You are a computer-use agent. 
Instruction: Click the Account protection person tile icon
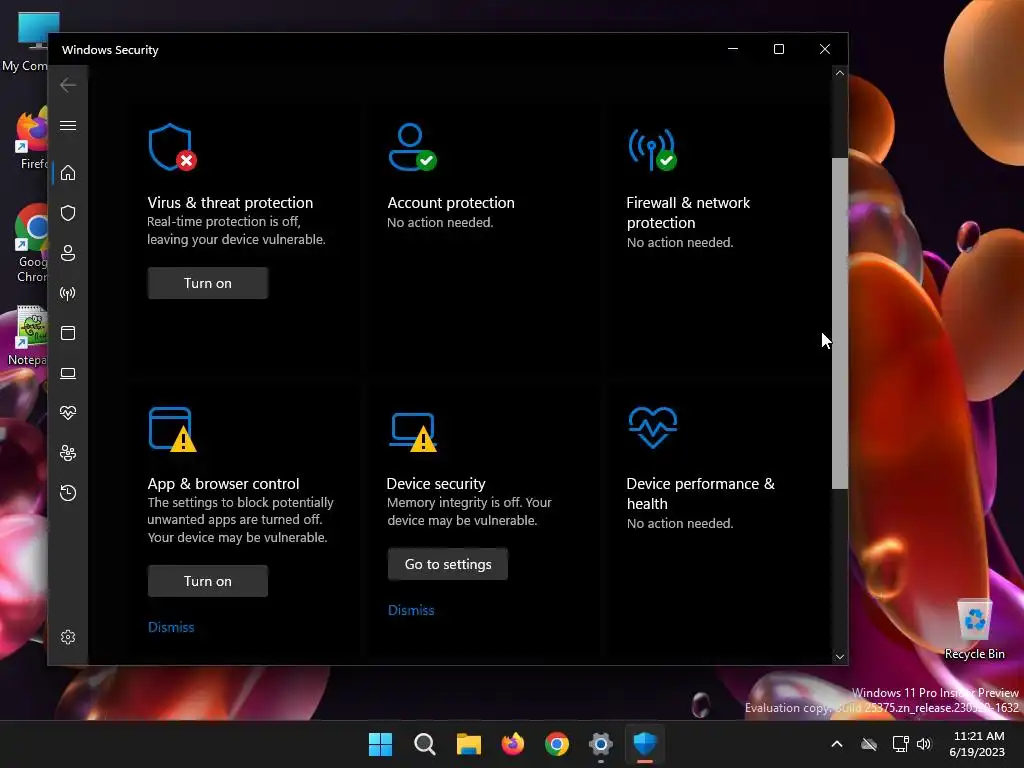tap(412, 148)
